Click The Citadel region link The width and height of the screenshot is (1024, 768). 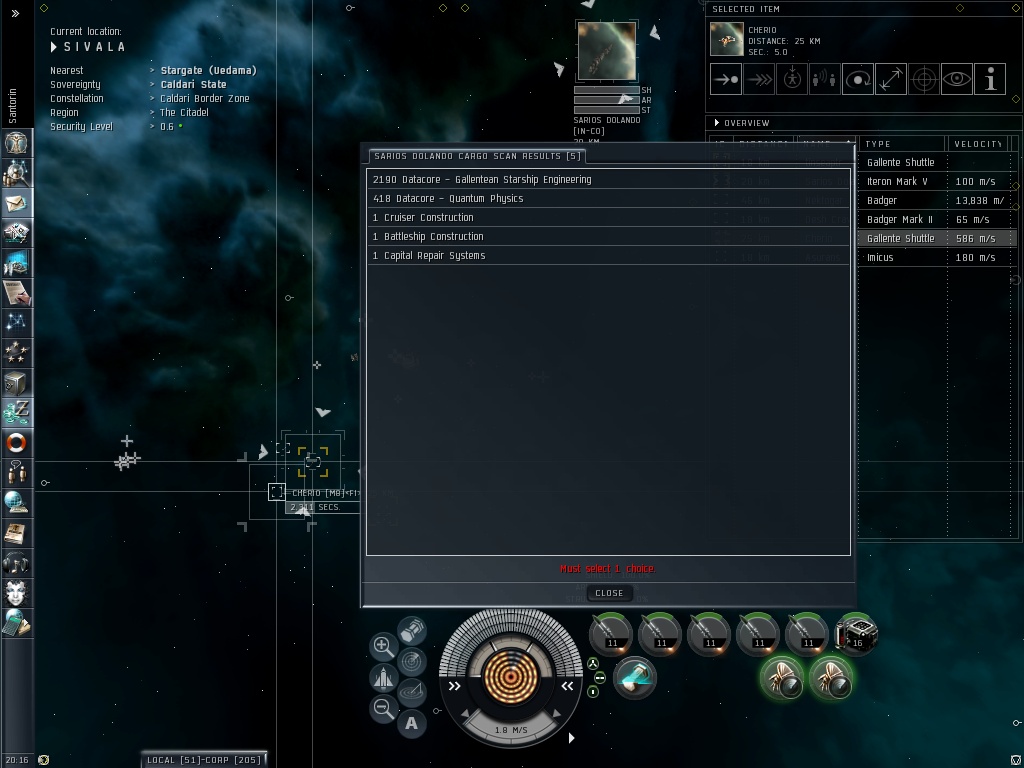tap(184, 112)
